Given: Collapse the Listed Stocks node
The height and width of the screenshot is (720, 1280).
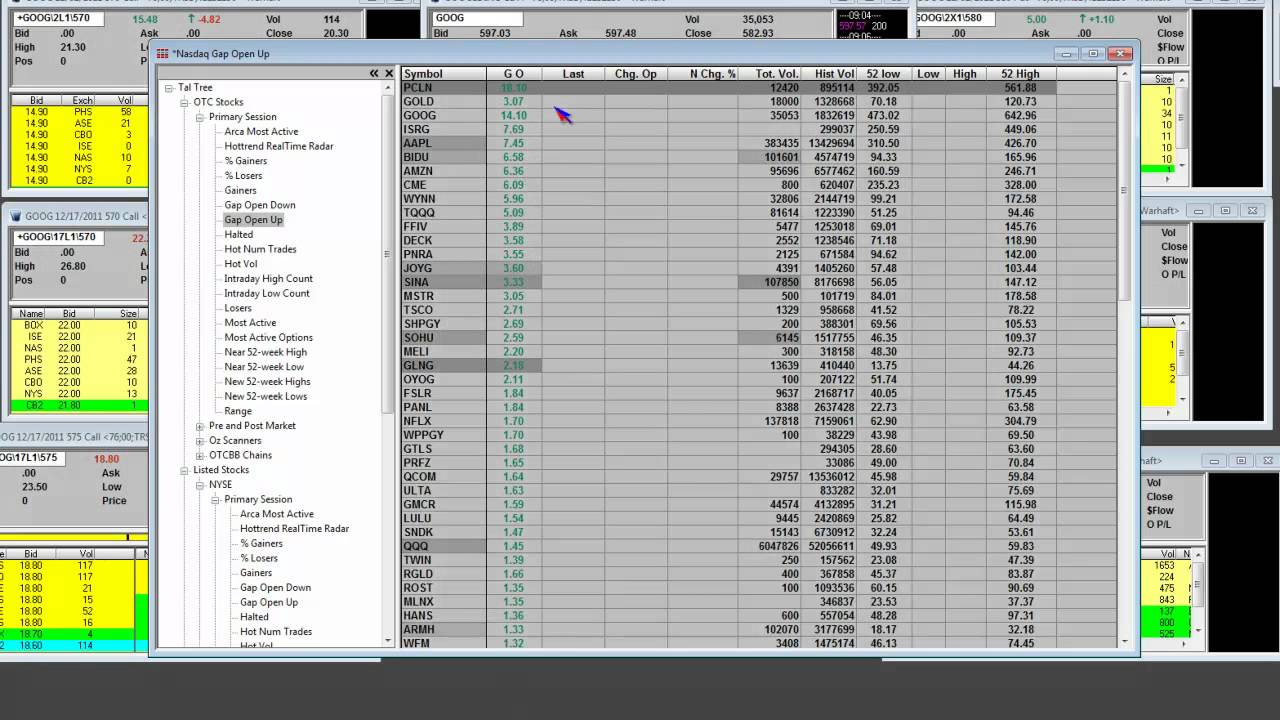Looking at the screenshot, I should (x=184, y=470).
